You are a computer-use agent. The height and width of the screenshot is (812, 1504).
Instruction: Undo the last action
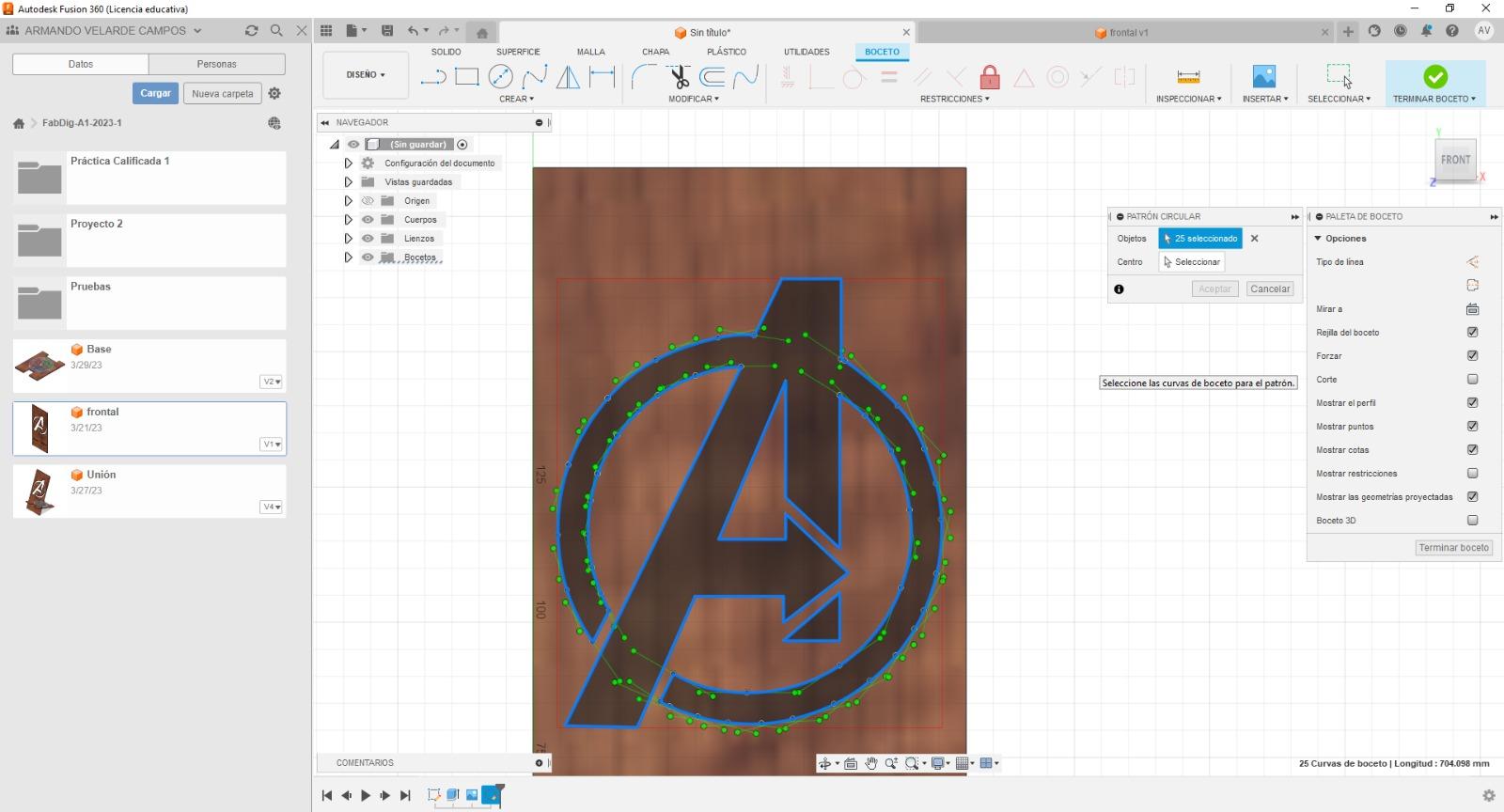(x=413, y=31)
